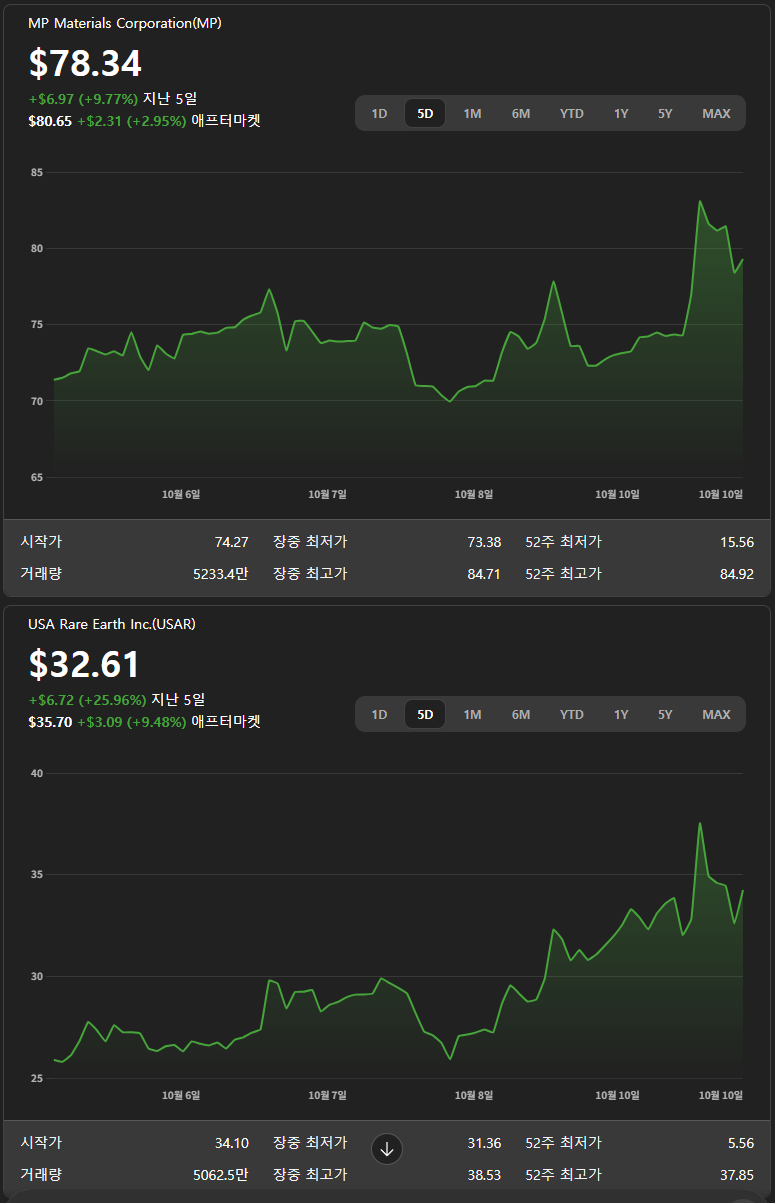Open MP Materials Corporation(MP) title
The height and width of the screenshot is (1203, 775).
point(125,23)
